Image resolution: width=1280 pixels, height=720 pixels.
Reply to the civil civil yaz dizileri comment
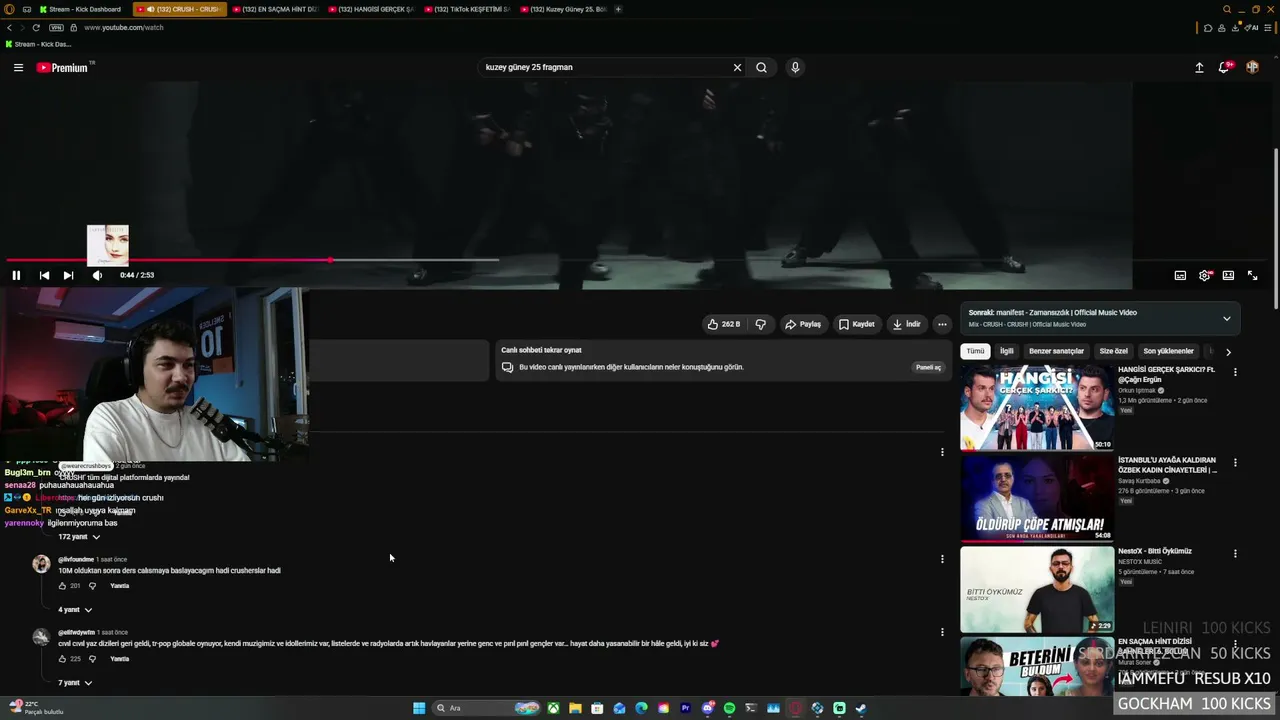tap(120, 659)
